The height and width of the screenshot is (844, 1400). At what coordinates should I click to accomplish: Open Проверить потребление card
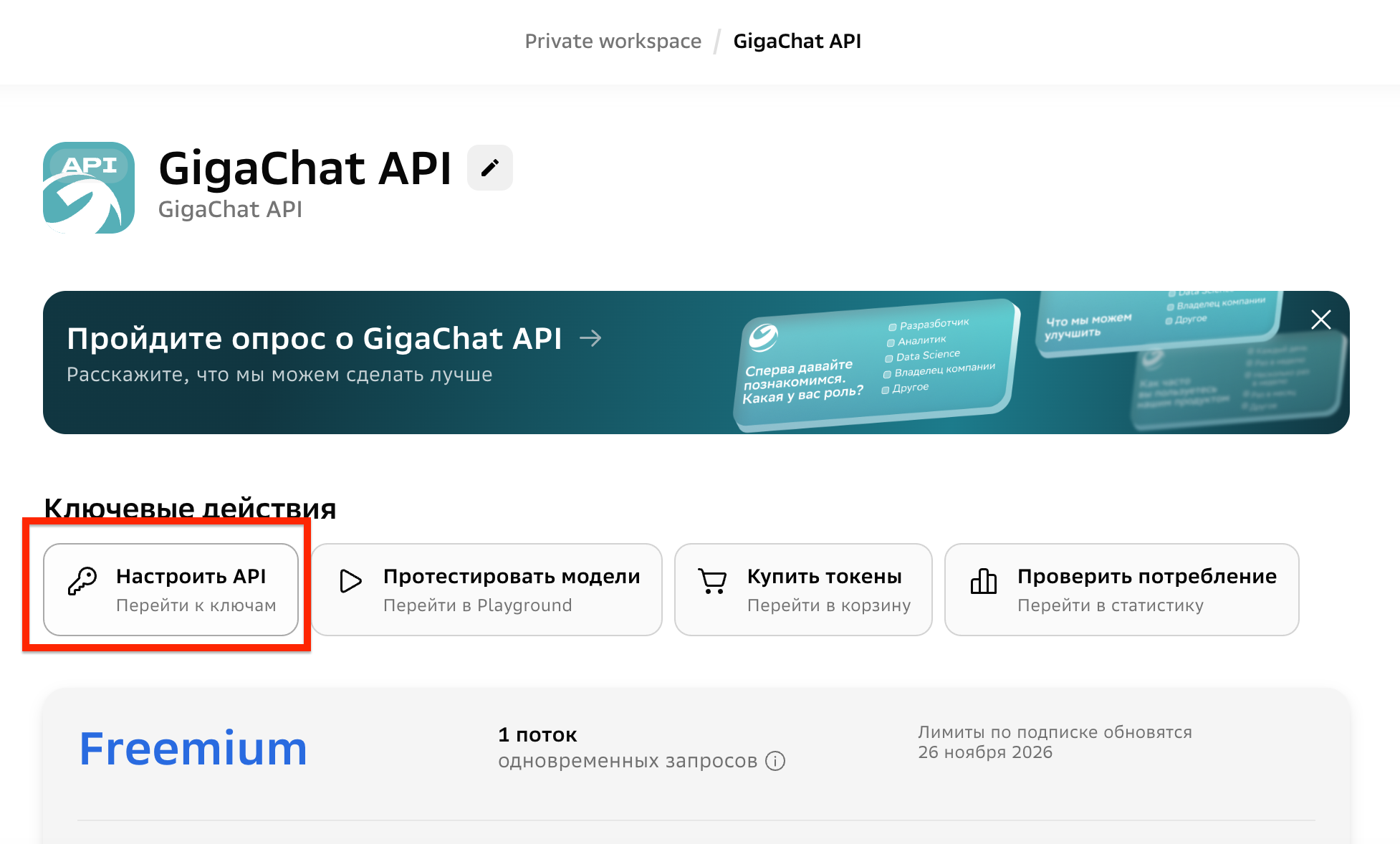[x=1122, y=590]
